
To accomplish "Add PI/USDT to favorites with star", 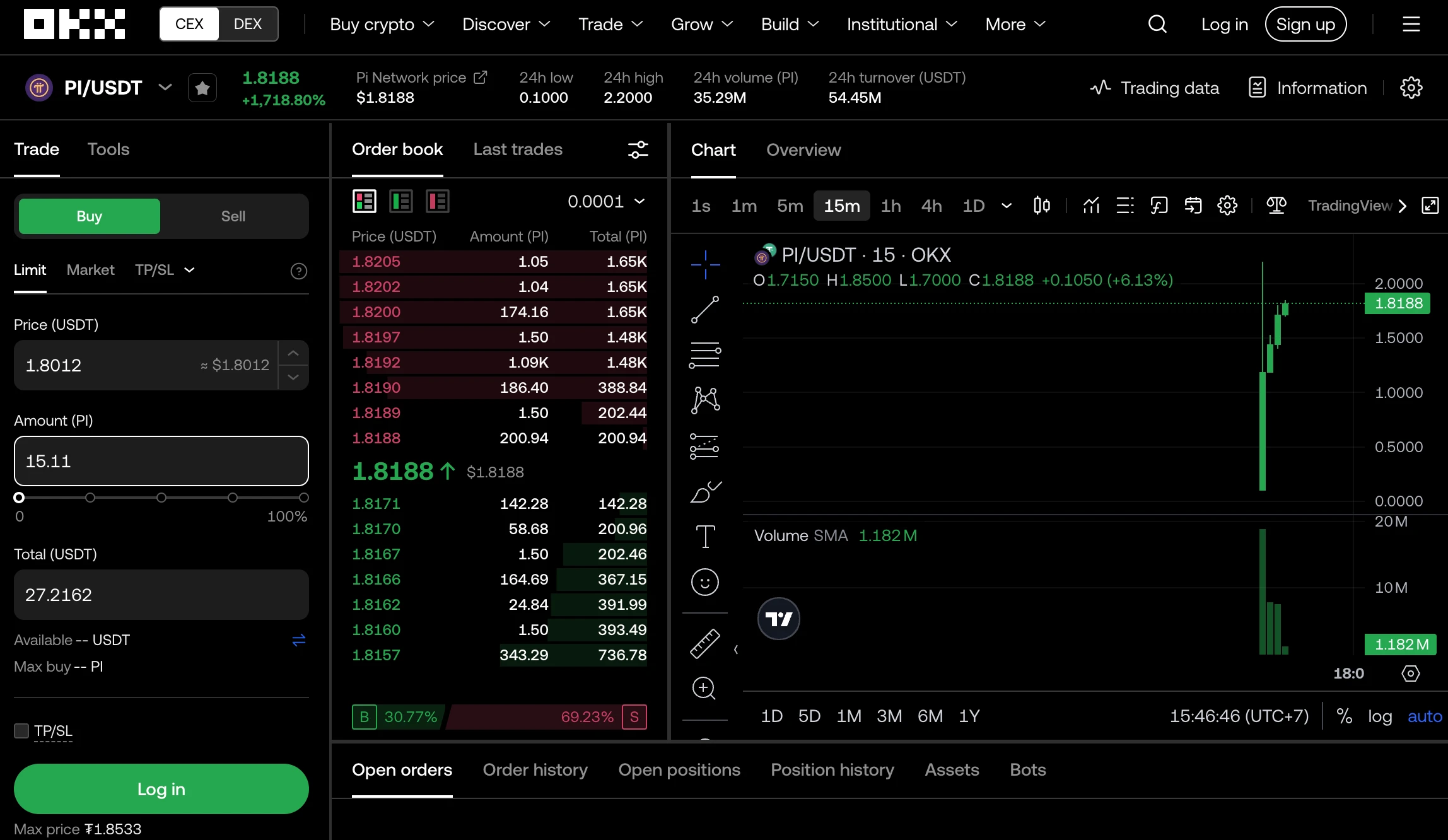I will [202, 88].
